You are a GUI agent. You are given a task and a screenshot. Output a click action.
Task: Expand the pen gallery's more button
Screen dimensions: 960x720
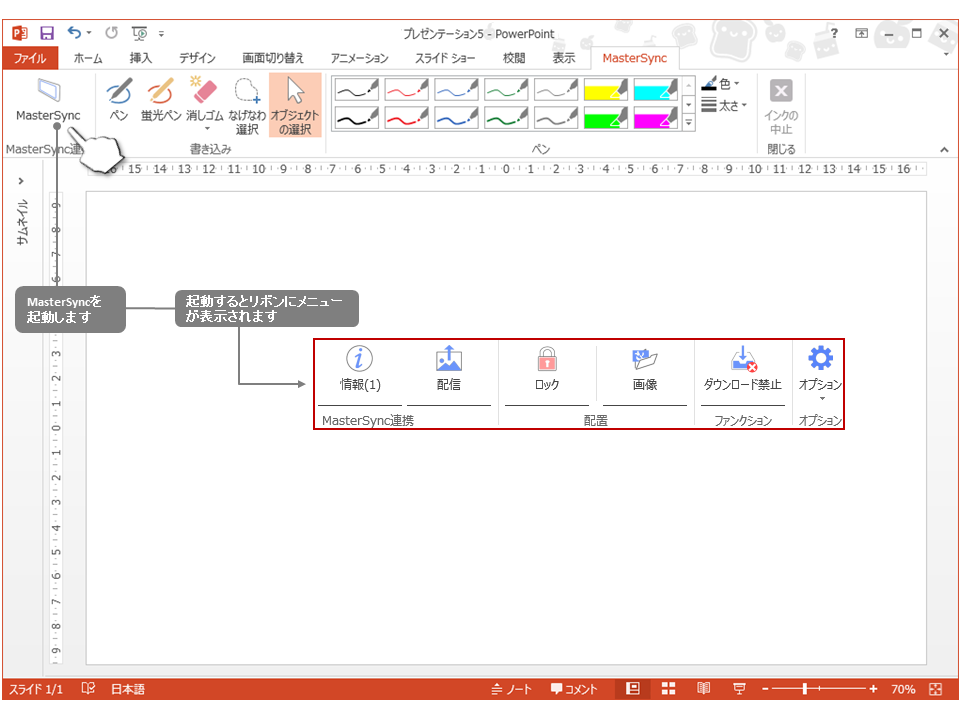point(688,123)
